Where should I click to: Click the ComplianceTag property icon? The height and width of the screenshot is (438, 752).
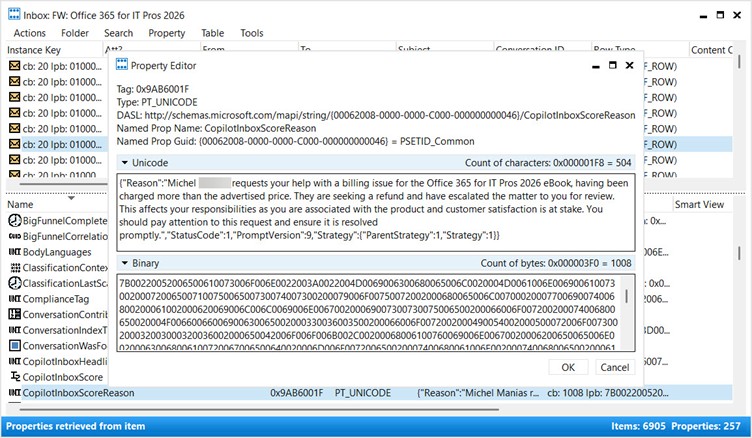click(x=15, y=299)
